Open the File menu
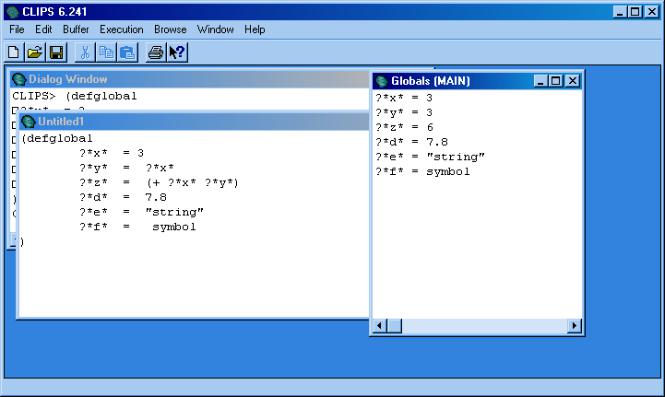 coord(17,29)
